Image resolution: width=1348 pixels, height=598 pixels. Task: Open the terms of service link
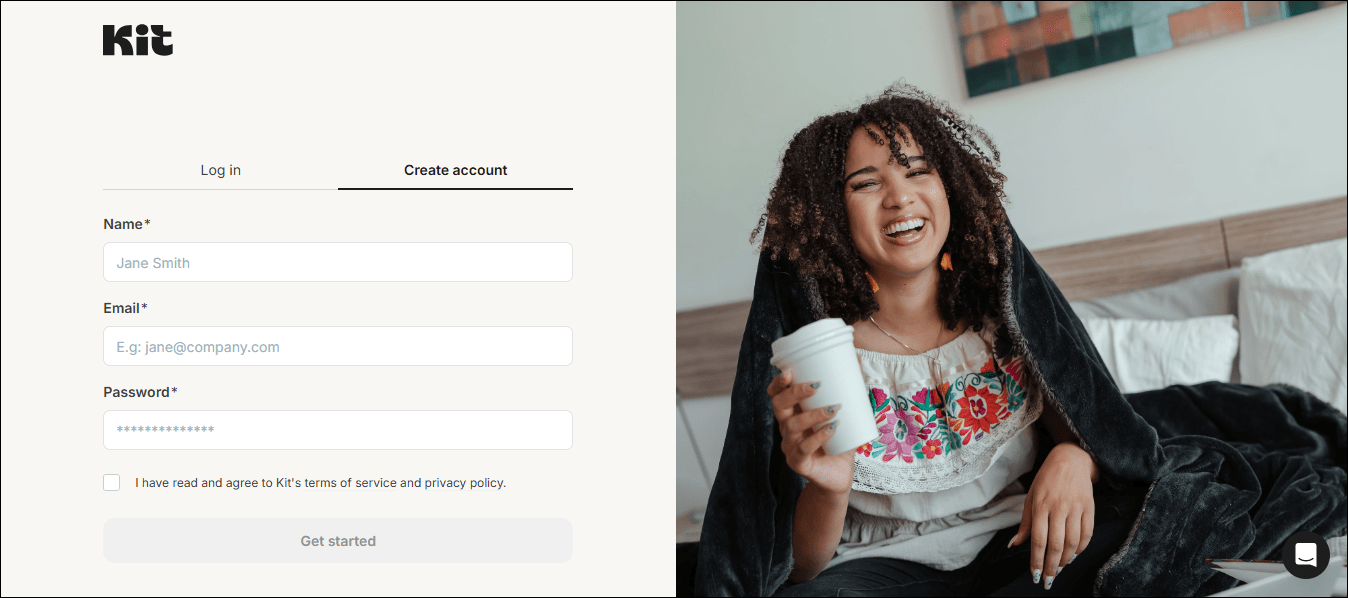(x=351, y=483)
